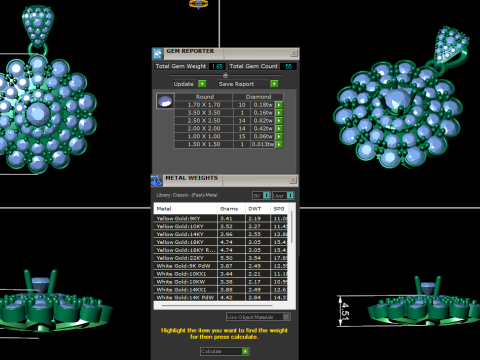
Task: Select the White Gold:10KW row
Action: click(220, 282)
